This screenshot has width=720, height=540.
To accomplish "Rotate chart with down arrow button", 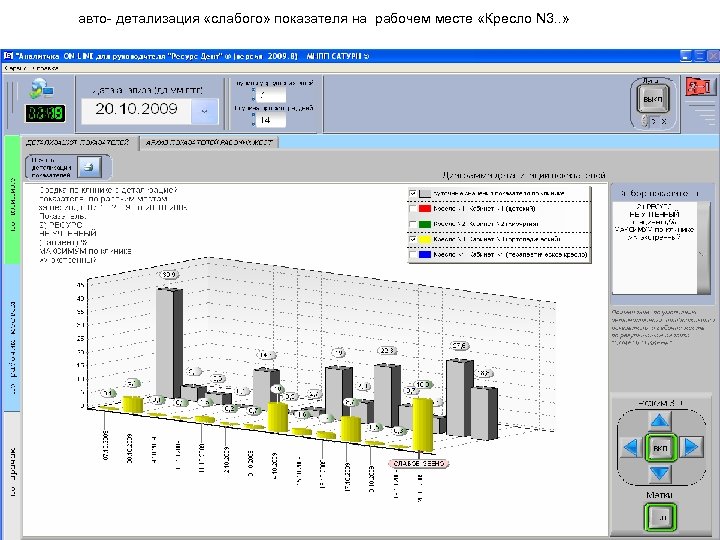I will point(660,473).
